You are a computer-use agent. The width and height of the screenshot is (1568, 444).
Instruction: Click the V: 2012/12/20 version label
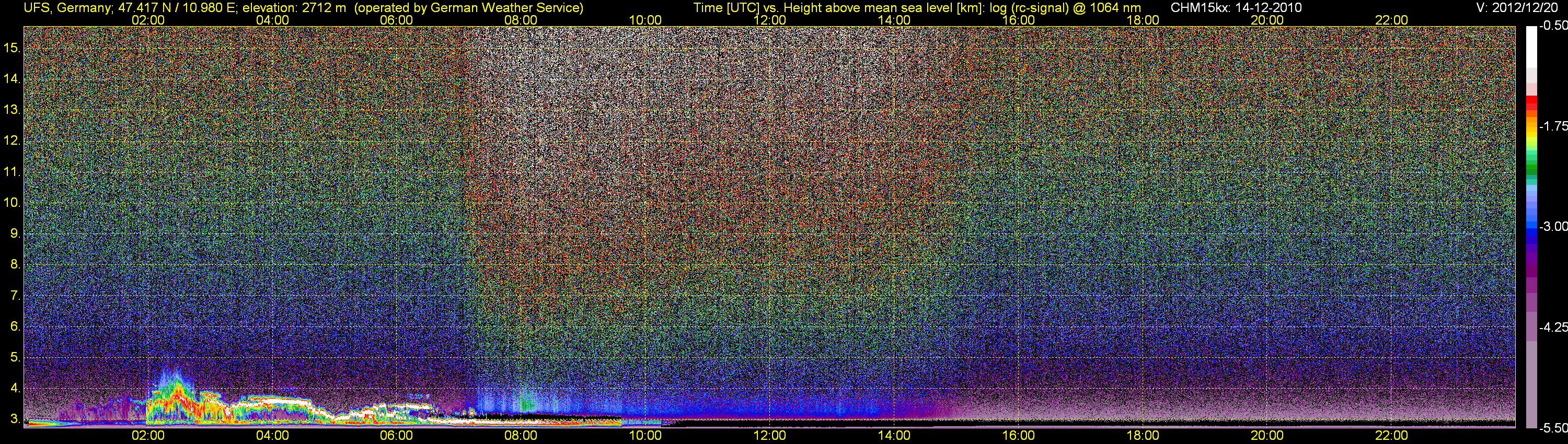[1517, 8]
